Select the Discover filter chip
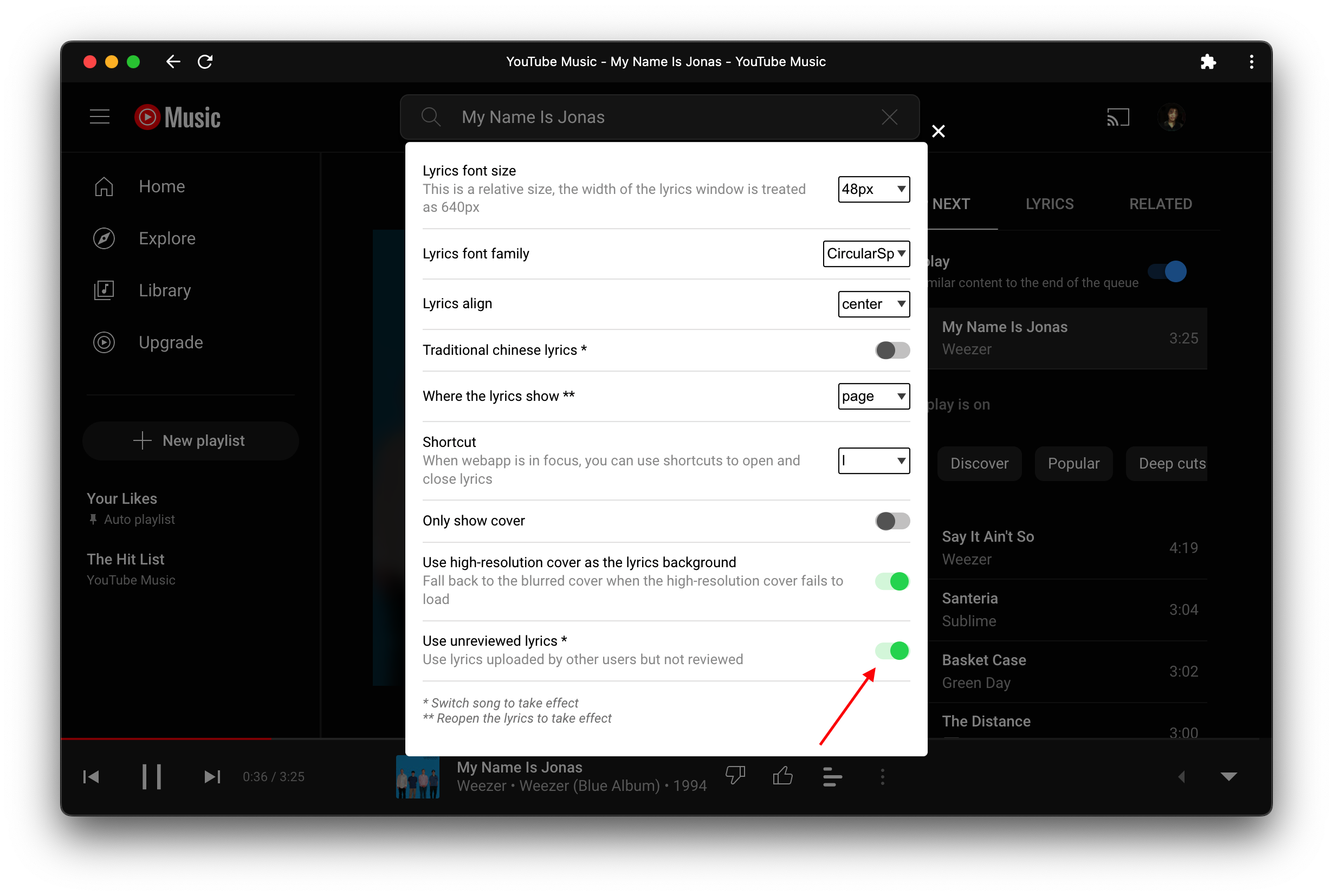 pos(979,463)
